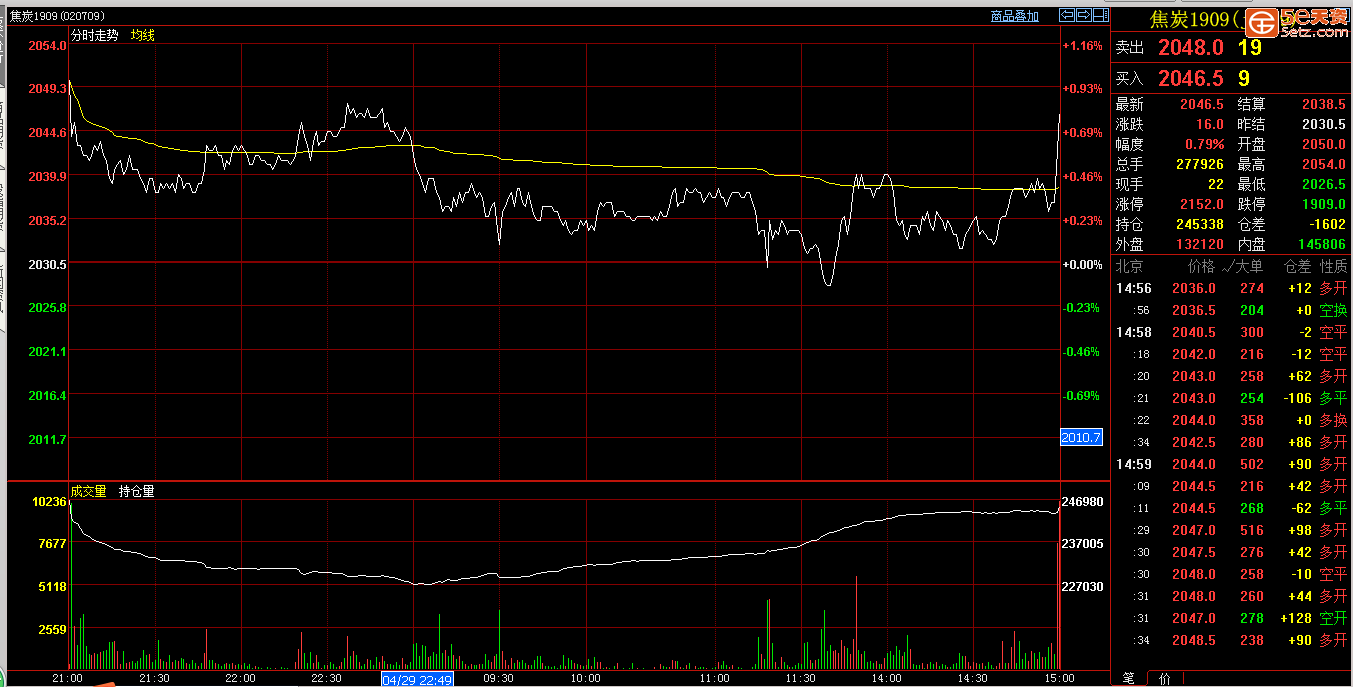Click the 跌停 value 1909.0
This screenshot has height=687, width=1353.
(x=1324, y=204)
